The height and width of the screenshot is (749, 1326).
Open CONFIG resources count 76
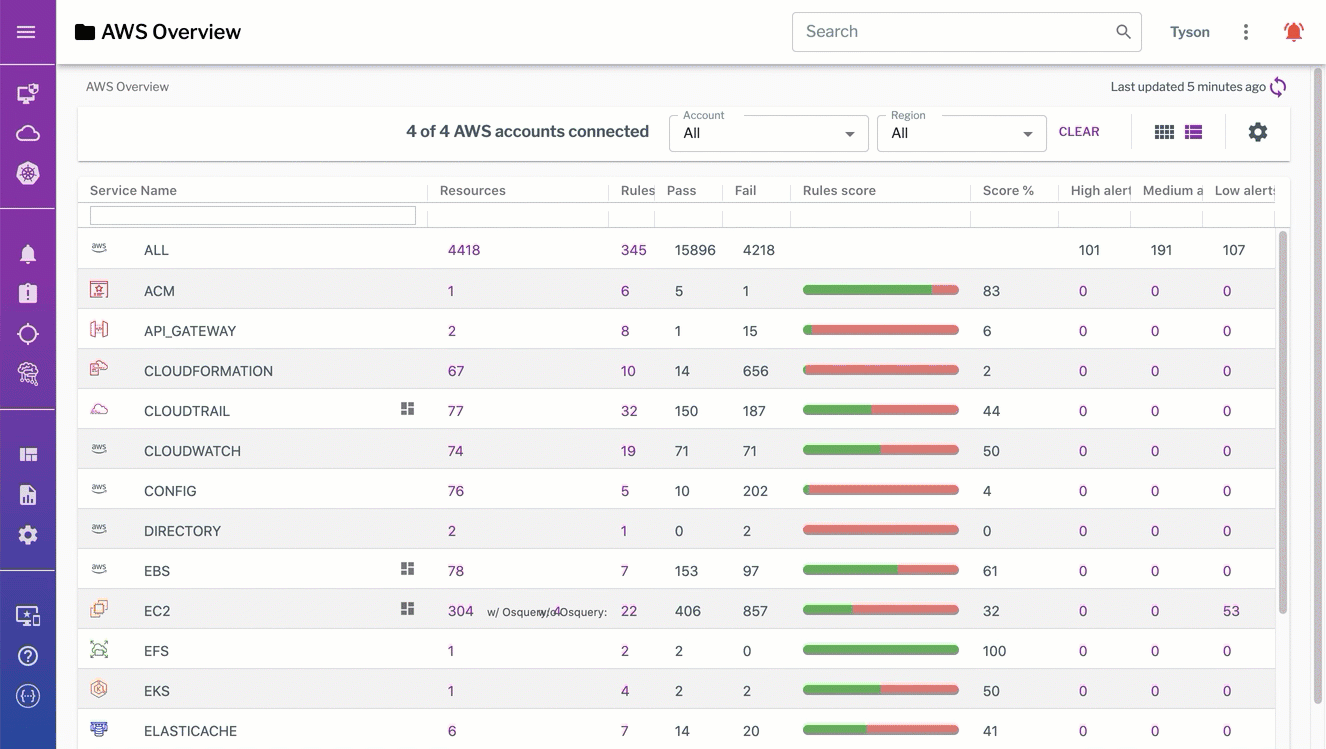tap(456, 491)
